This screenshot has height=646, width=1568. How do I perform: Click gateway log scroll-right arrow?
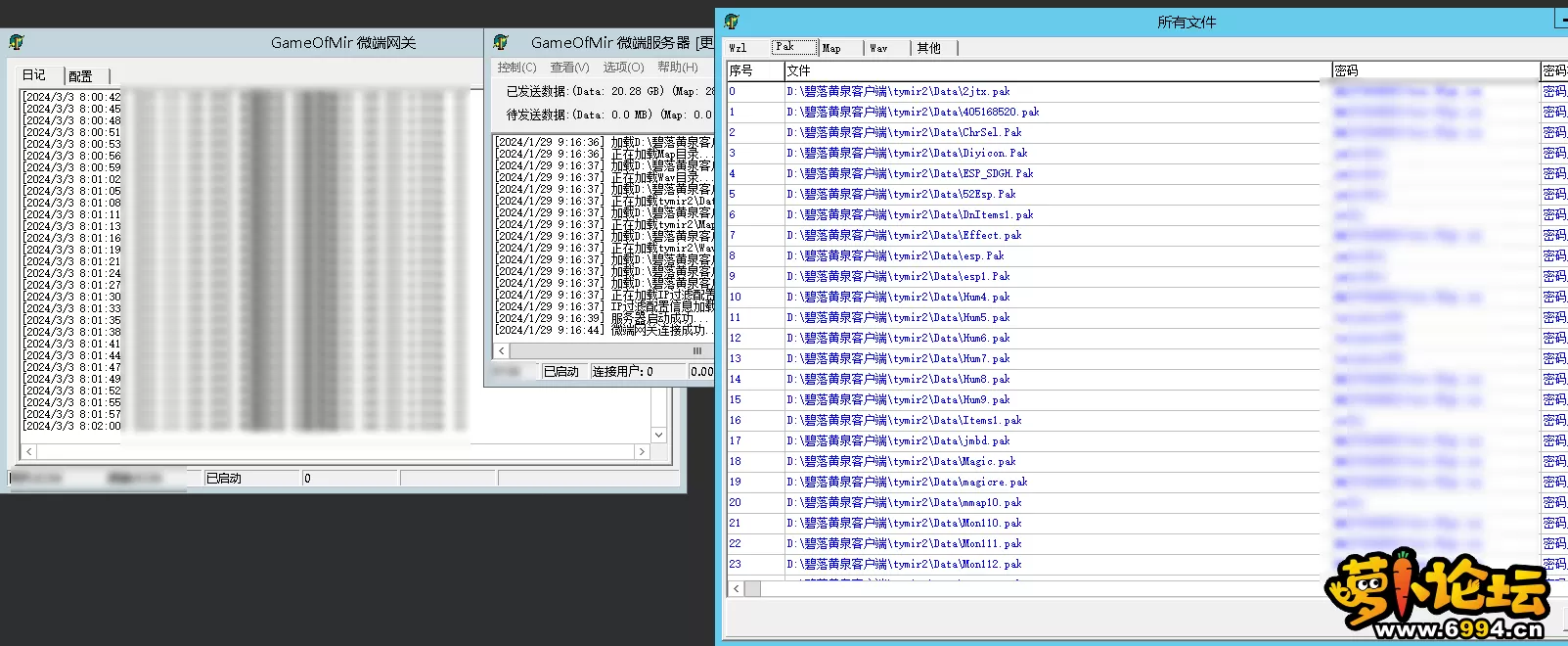click(x=642, y=451)
